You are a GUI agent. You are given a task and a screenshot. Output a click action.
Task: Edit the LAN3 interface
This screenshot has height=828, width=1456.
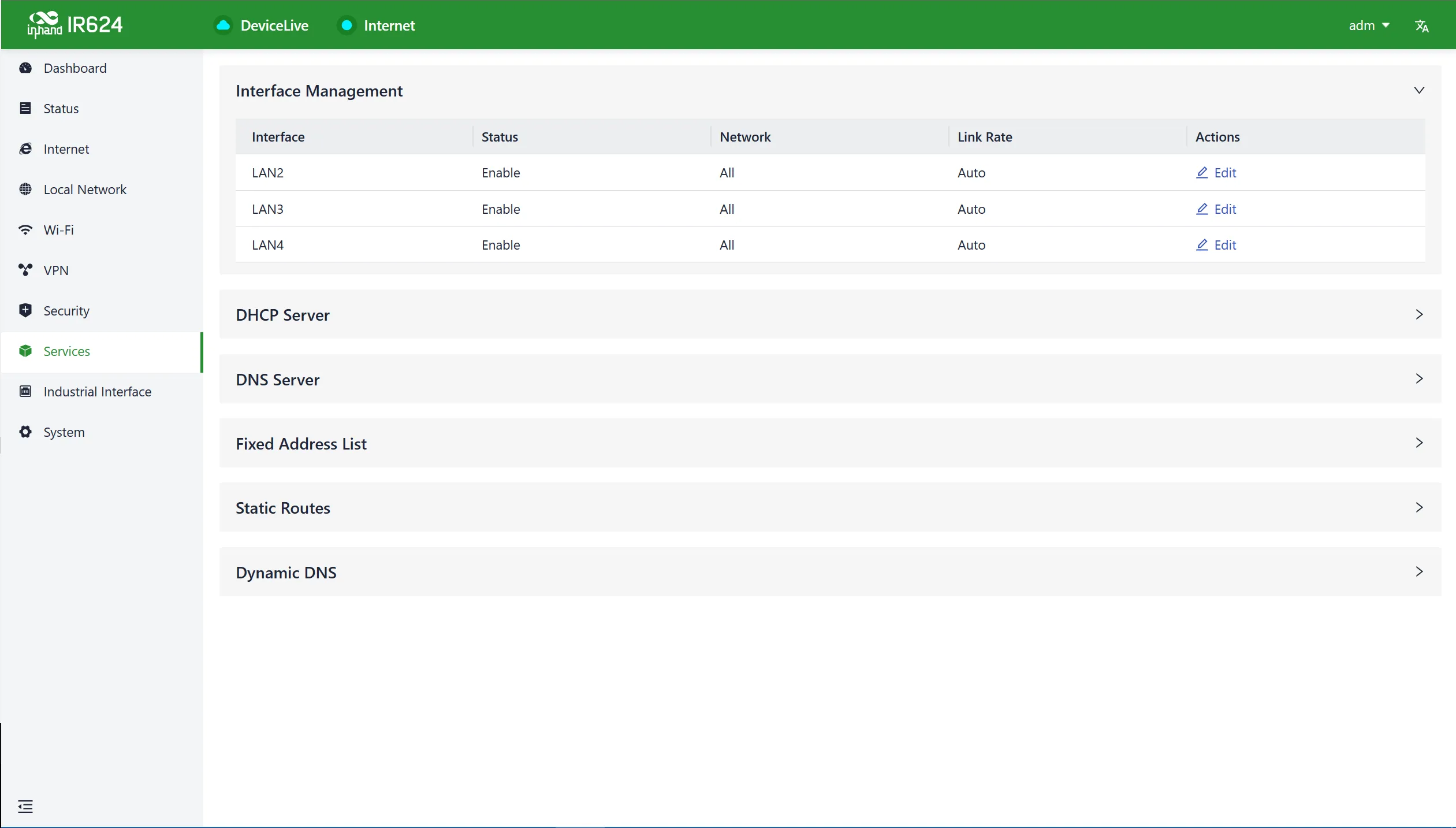[x=1216, y=209]
